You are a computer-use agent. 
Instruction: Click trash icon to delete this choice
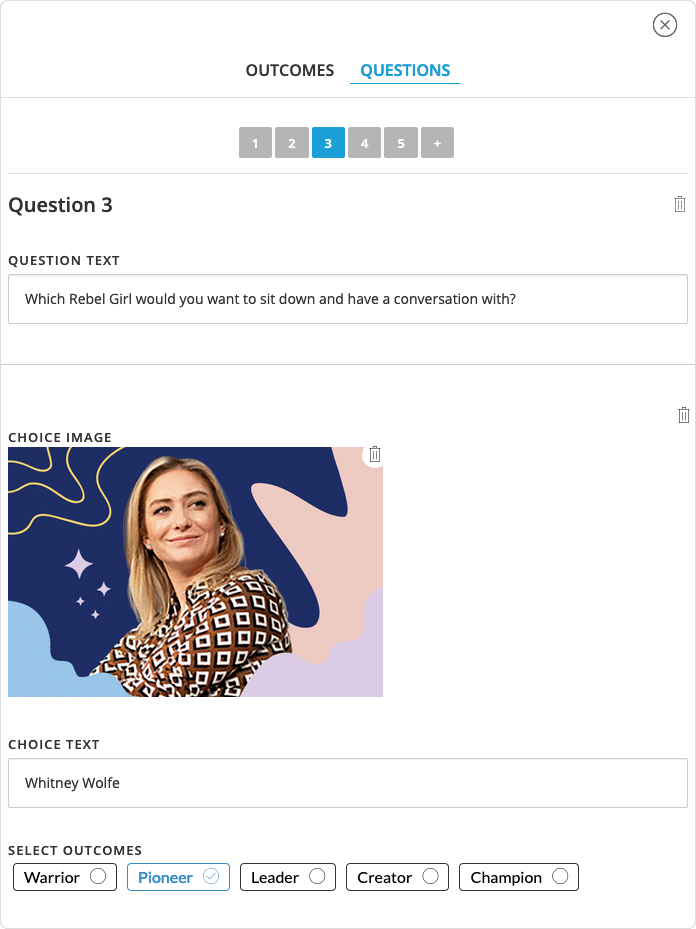click(x=684, y=415)
